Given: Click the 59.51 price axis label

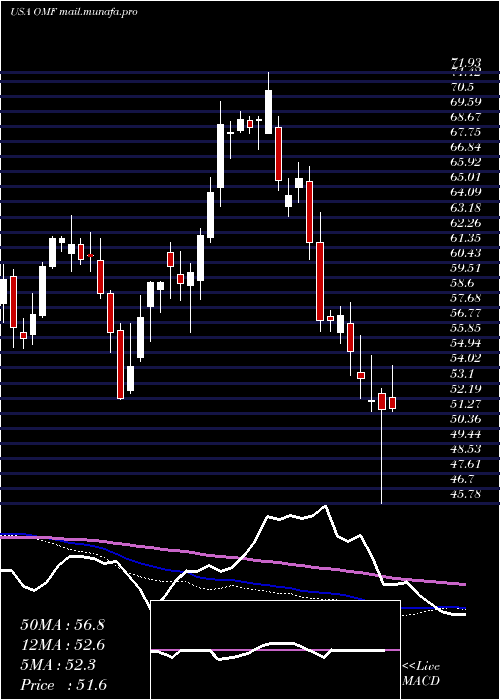Looking at the screenshot, I should (x=467, y=268).
